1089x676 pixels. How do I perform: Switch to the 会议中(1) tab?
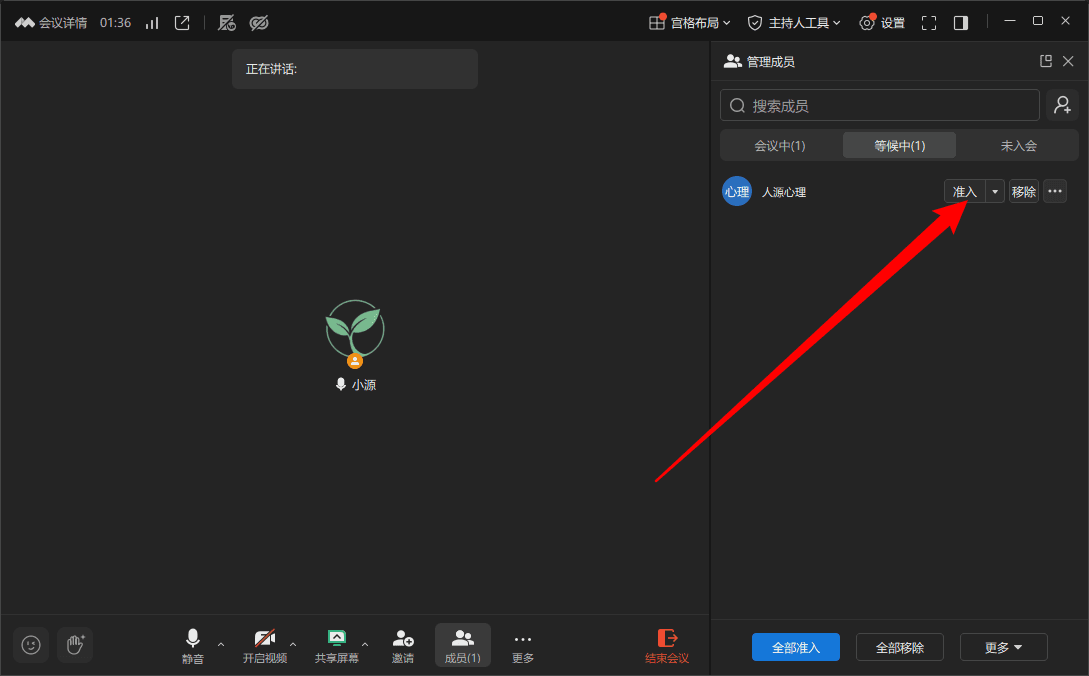tap(780, 146)
